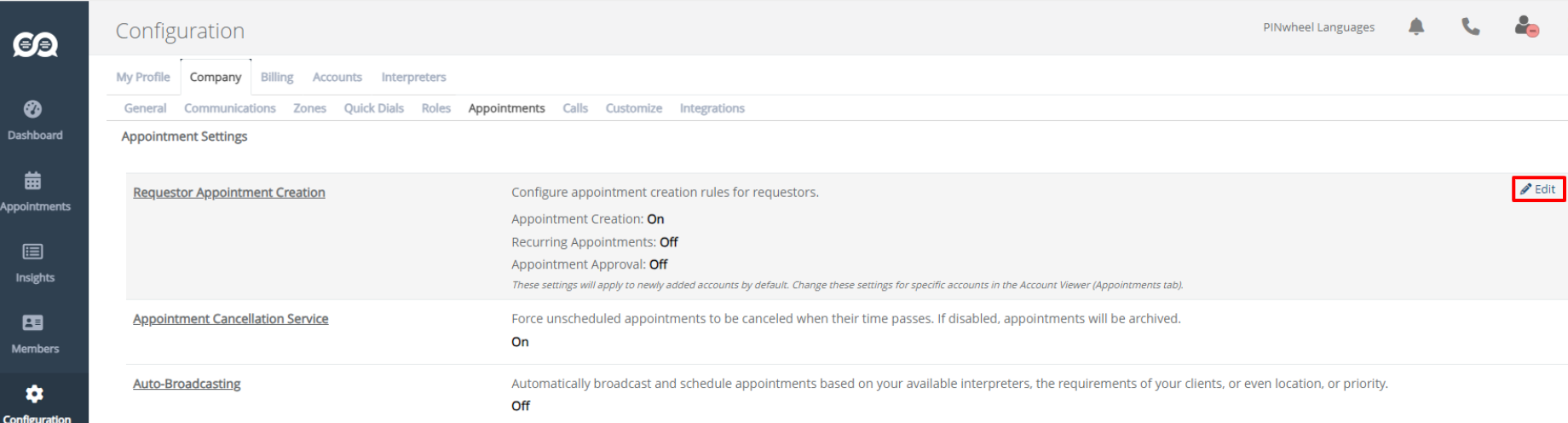Open Appointment Cancellation Service link
Screen dimensions: 1568x423
231,319
